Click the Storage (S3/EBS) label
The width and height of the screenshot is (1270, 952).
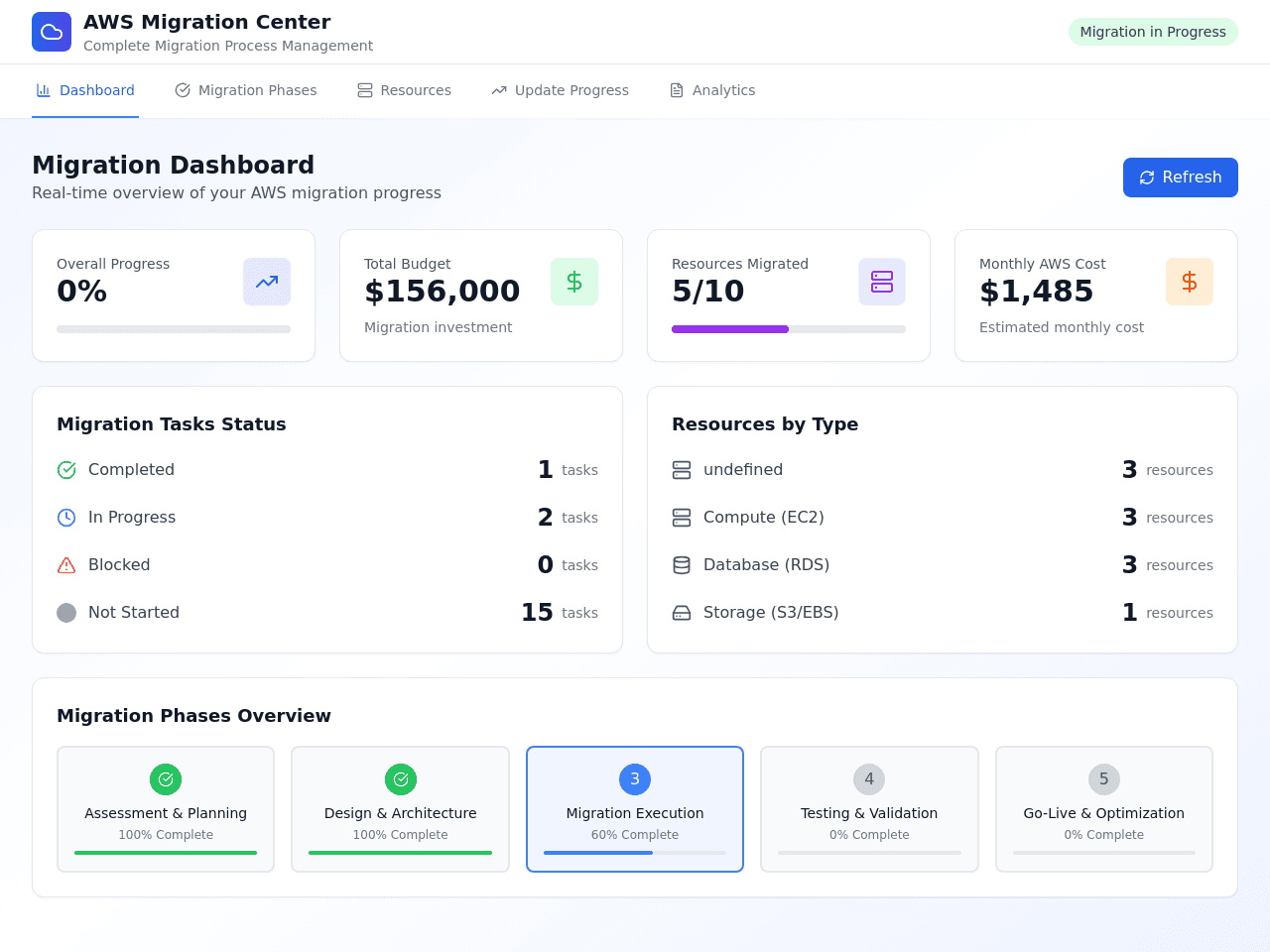(771, 613)
